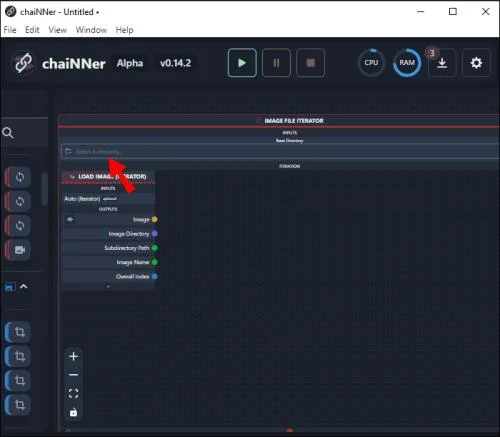Image resolution: width=500 pixels, height=437 pixels.
Task: Pause execution with the pause button
Action: click(x=276, y=63)
